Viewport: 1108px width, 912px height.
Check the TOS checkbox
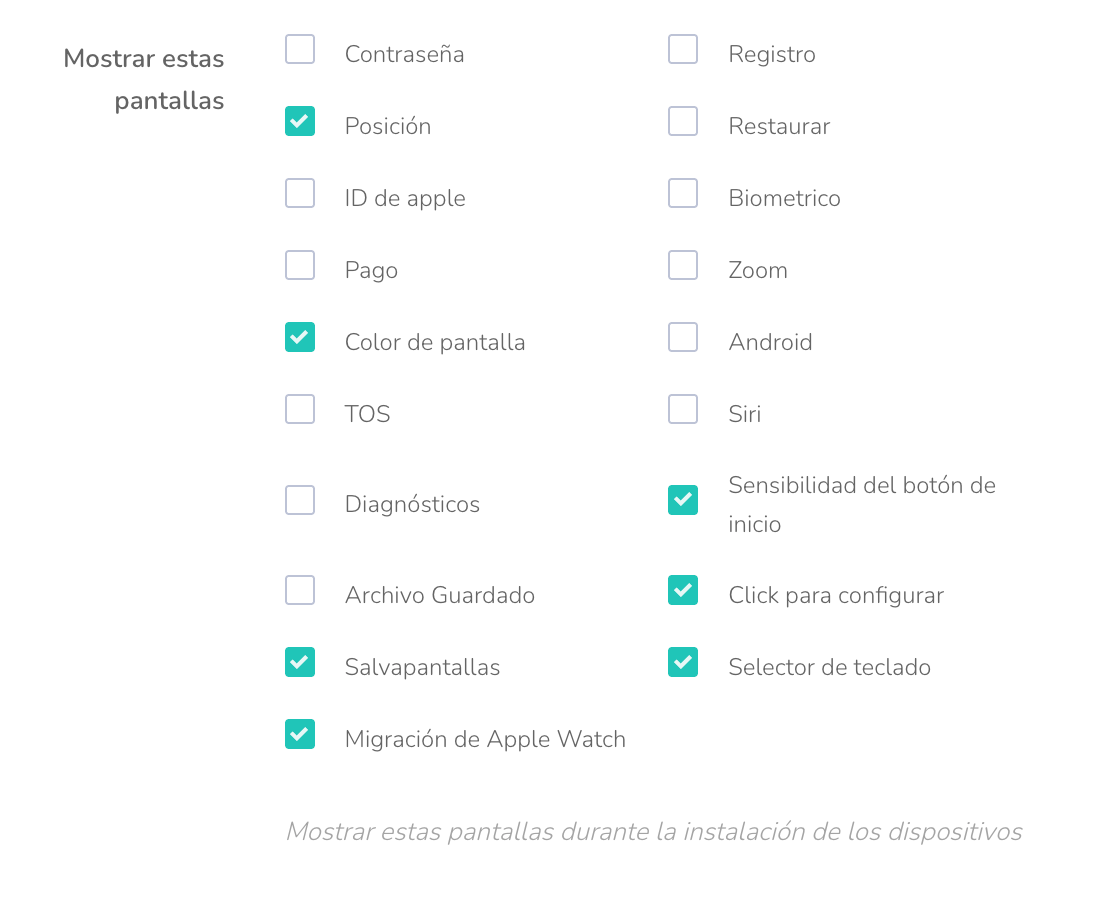[x=300, y=409]
